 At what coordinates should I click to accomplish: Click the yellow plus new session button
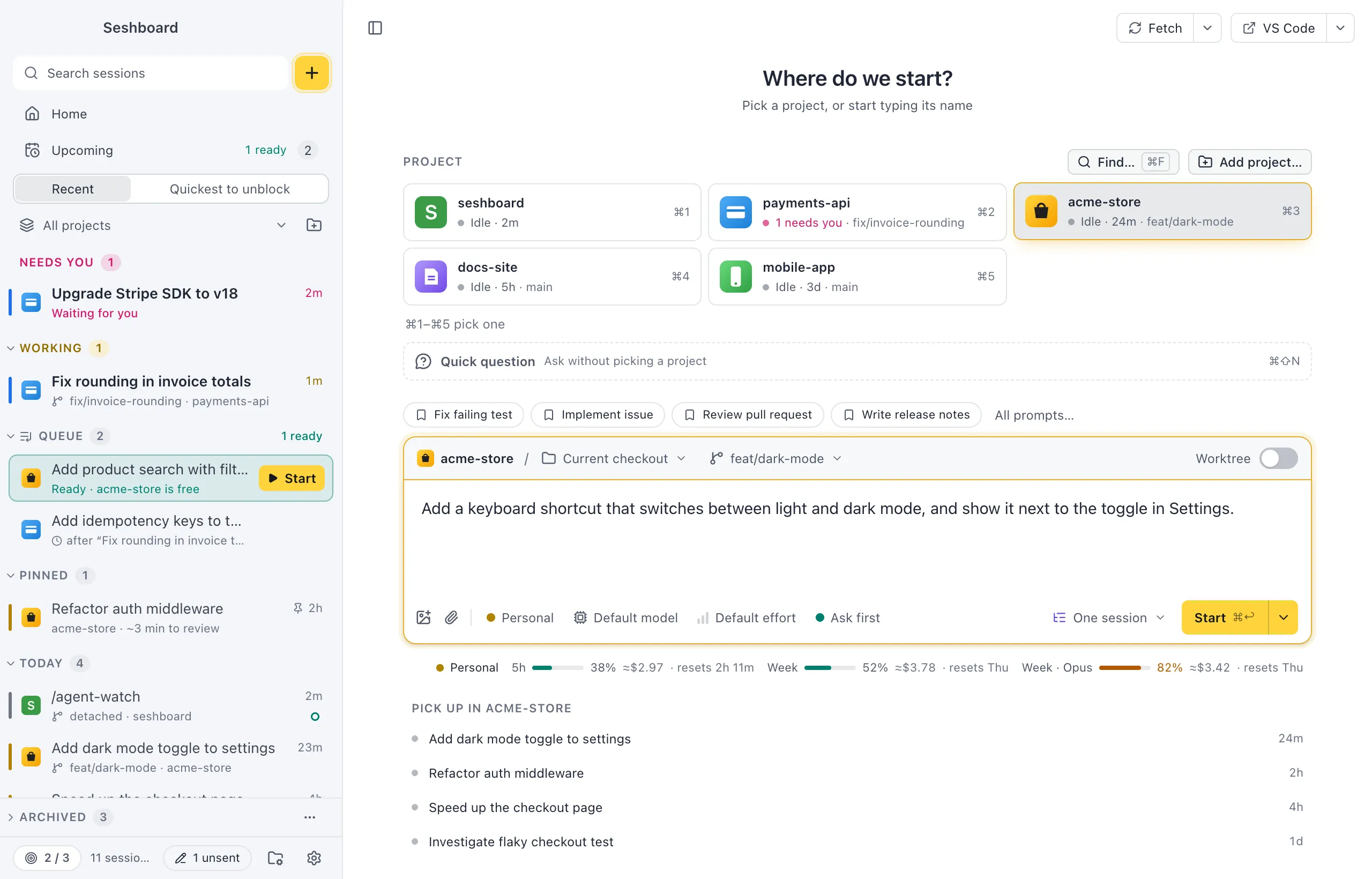311,73
